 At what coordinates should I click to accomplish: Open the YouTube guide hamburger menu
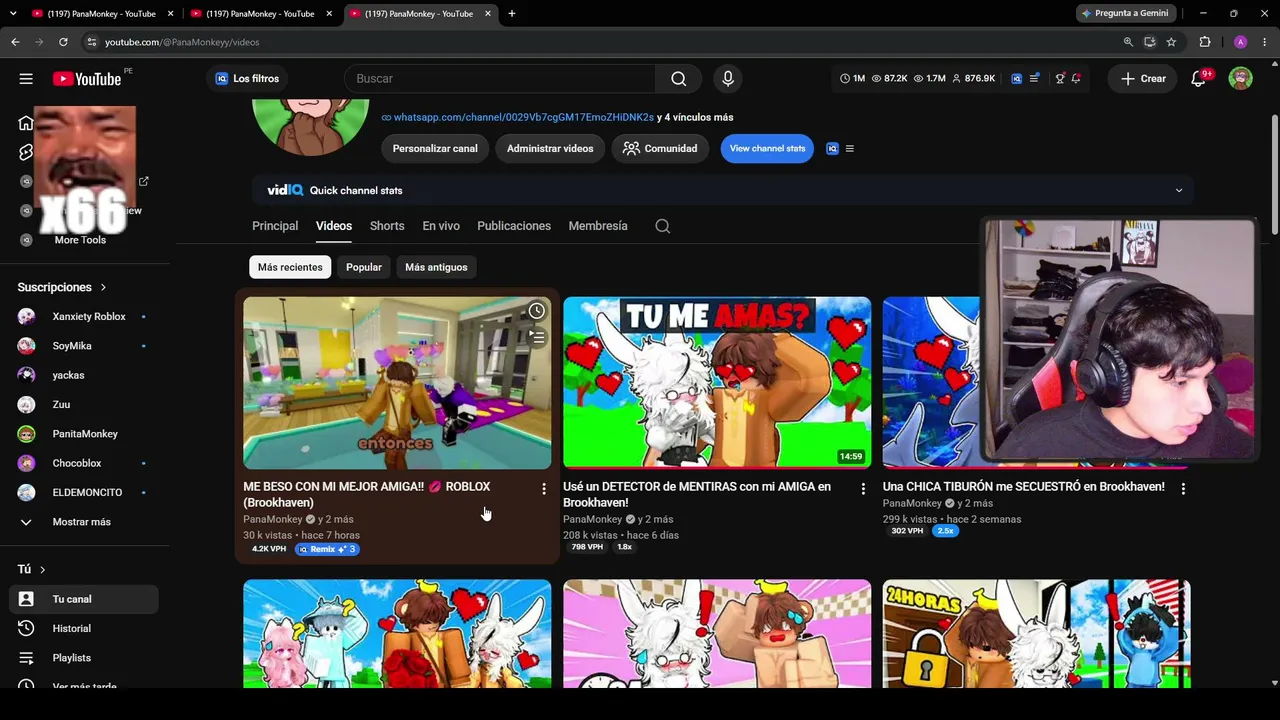(x=26, y=79)
